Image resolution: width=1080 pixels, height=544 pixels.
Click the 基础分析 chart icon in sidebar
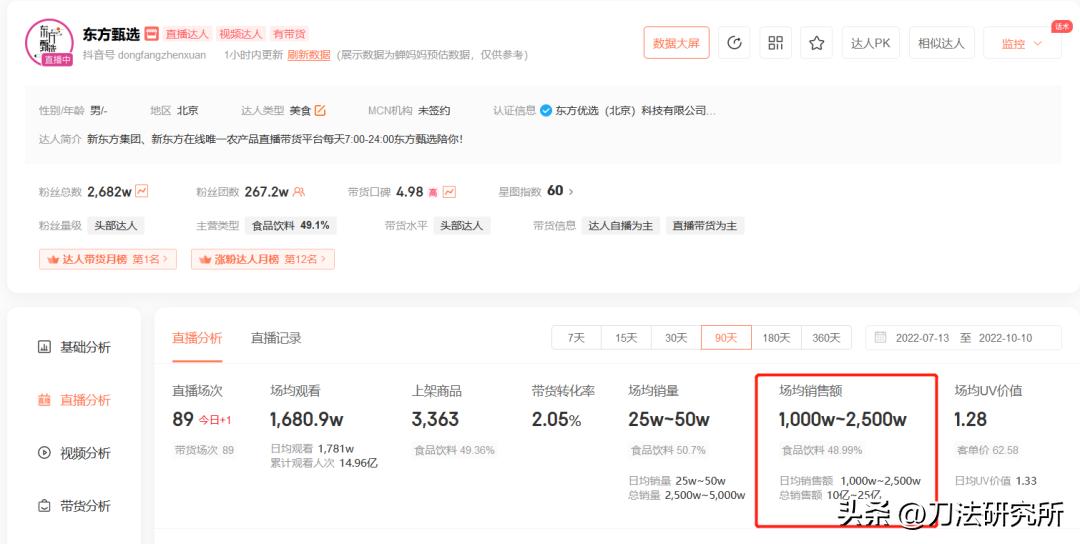(44, 347)
